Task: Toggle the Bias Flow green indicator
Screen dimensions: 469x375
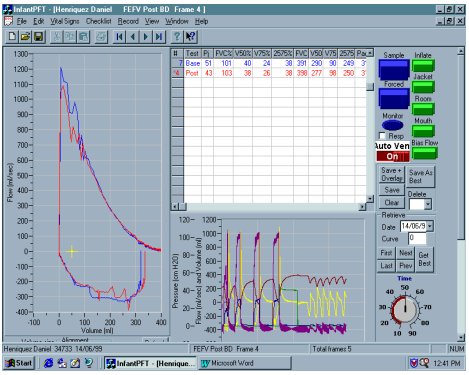Action: tap(424, 153)
